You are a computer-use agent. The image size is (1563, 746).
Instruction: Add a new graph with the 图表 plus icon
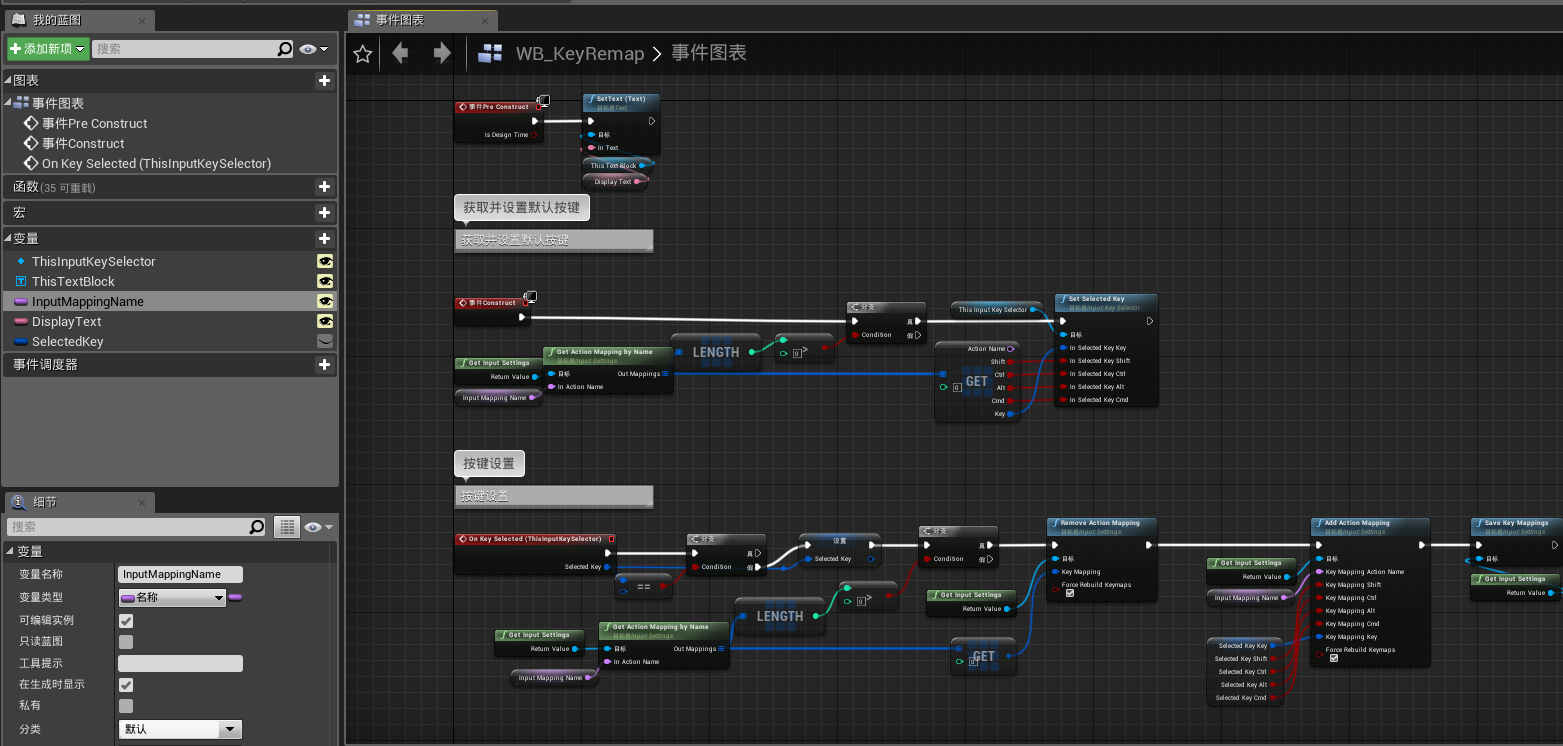pos(324,79)
